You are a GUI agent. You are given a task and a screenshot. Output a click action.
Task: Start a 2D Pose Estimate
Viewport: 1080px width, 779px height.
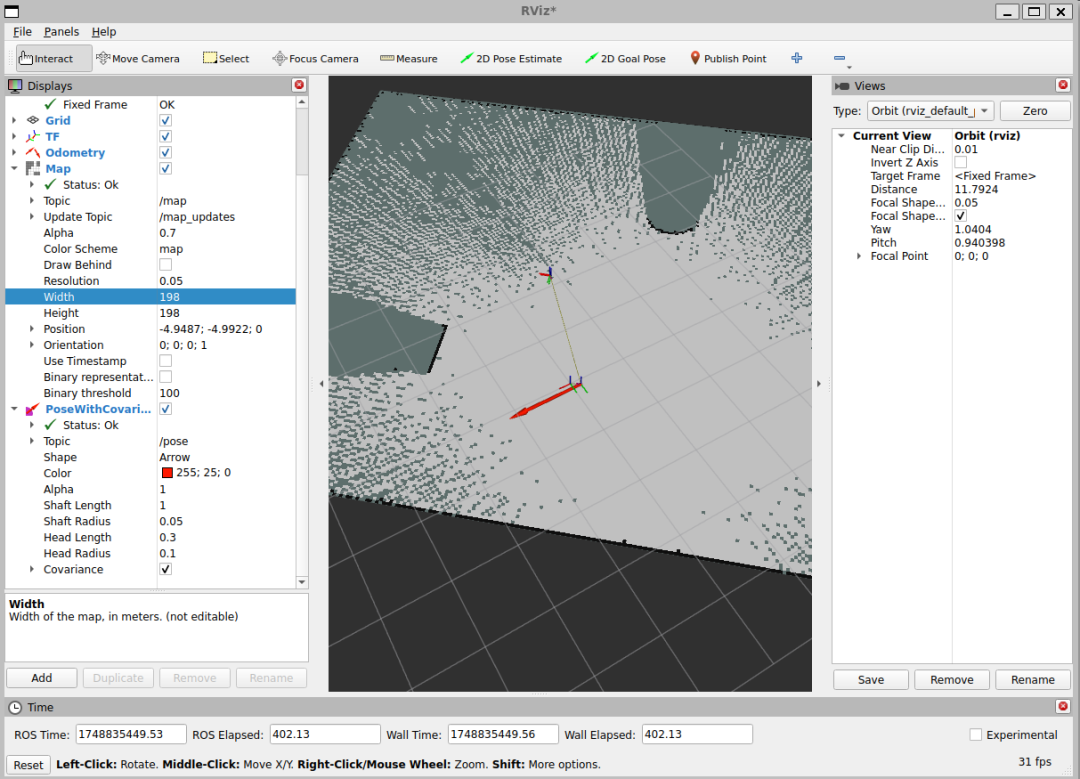[511, 57]
